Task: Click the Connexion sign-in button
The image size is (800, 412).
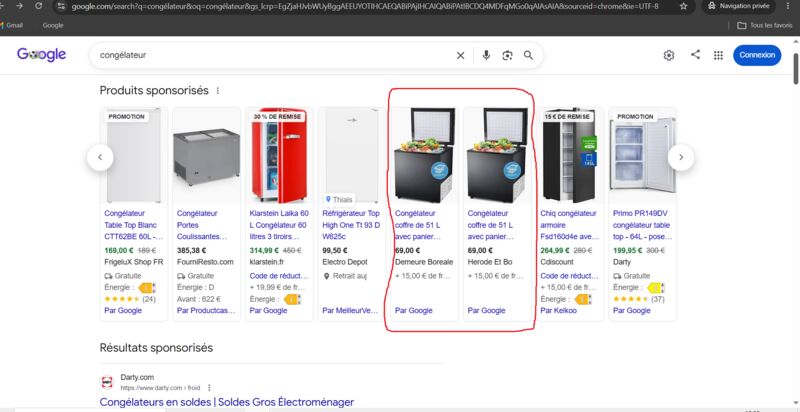Action: pyautogui.click(x=757, y=55)
